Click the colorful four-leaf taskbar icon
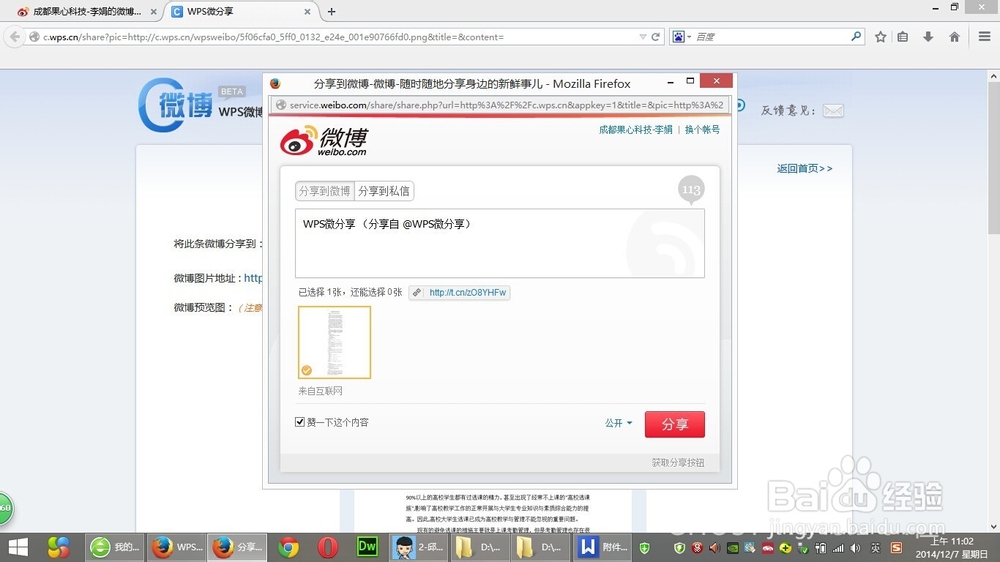Screen dimensions: 1000x562 click(59, 547)
